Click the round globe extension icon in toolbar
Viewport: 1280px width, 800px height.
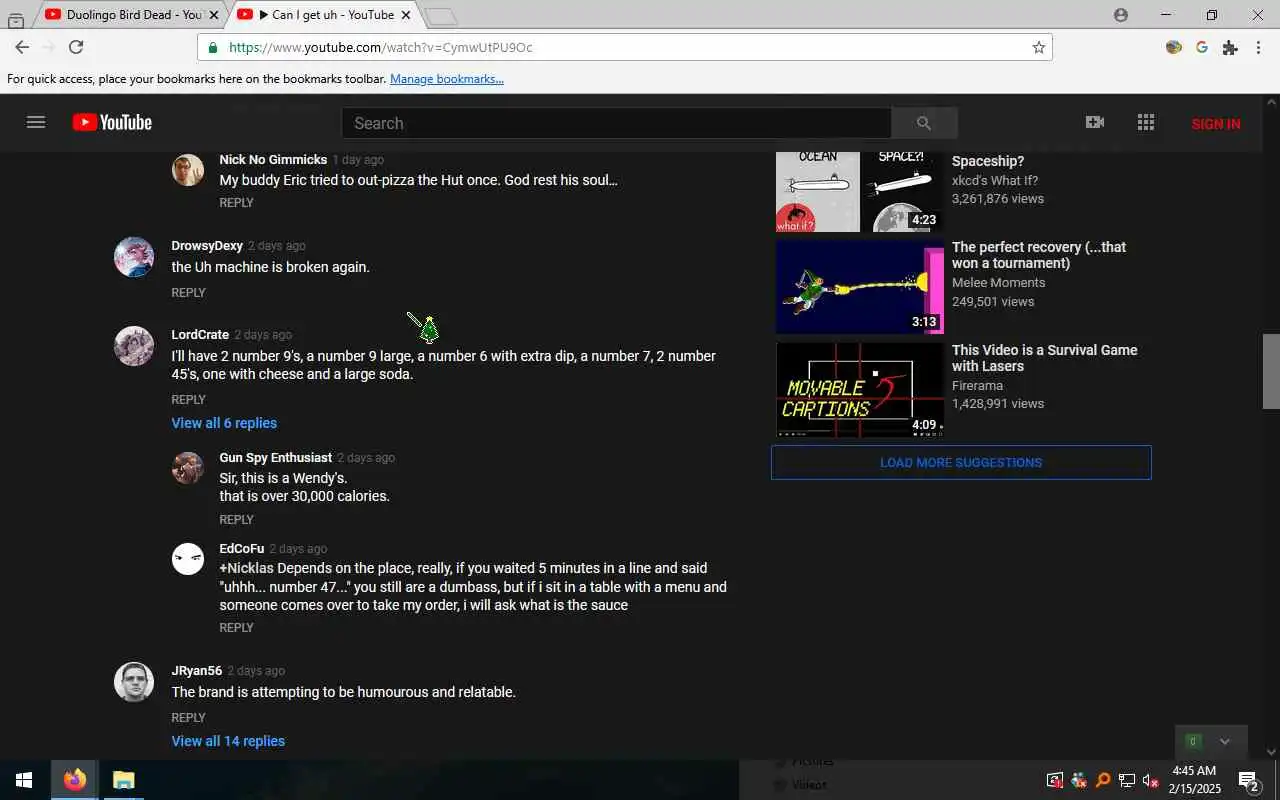click(x=1174, y=47)
